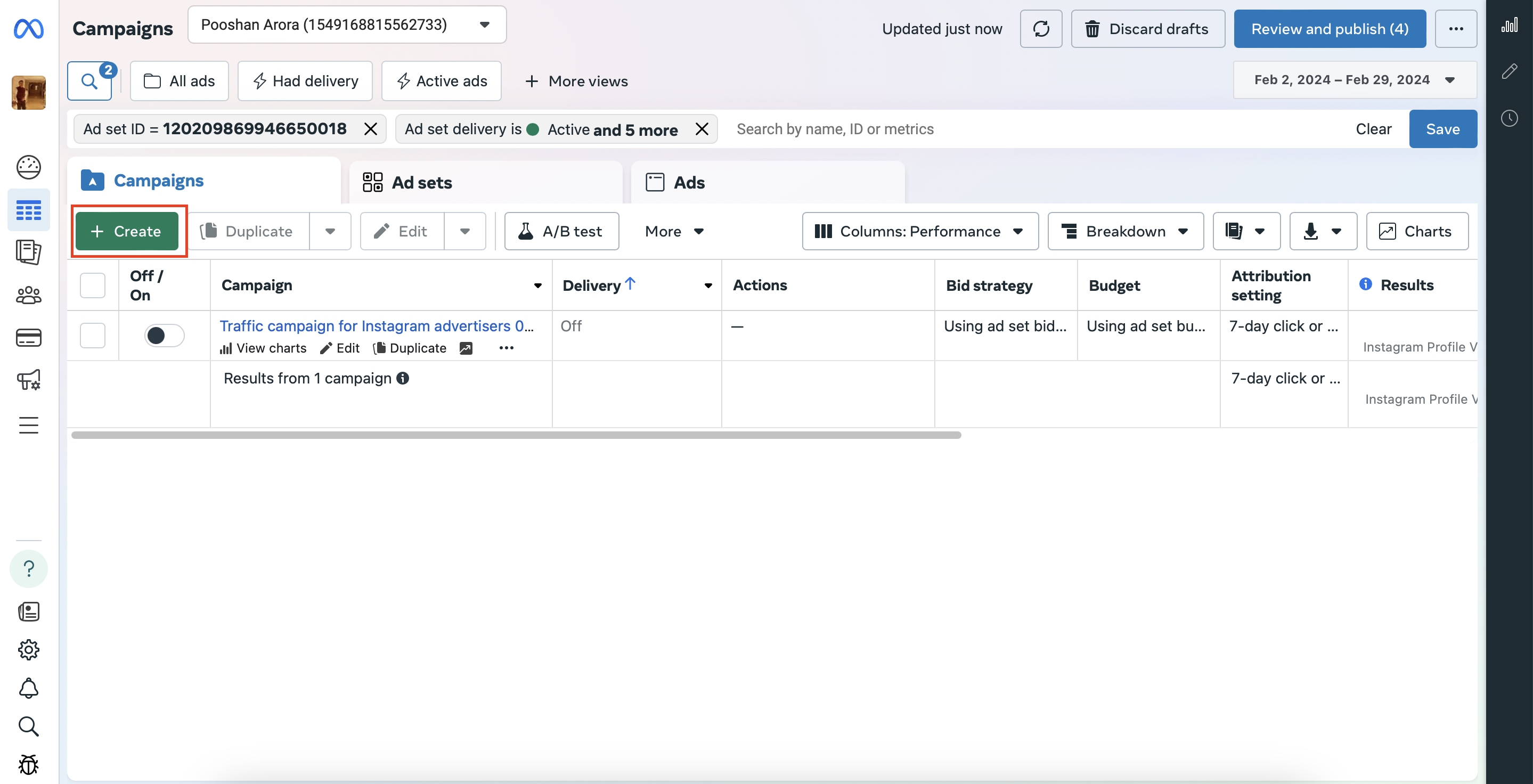
Task: Check the Traffic campaign row checkbox
Action: [x=93, y=336]
